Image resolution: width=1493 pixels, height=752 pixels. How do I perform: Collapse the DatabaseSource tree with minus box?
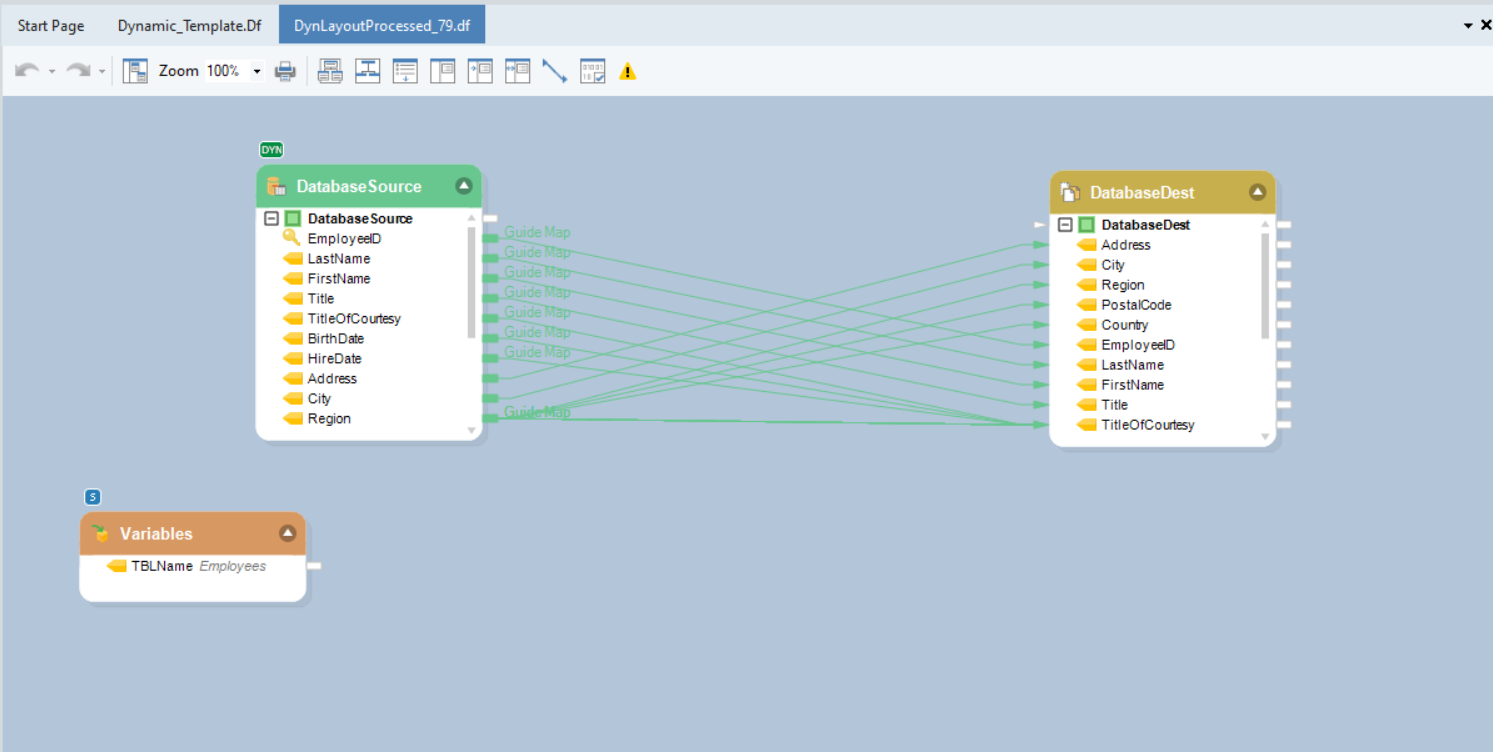pos(271,218)
